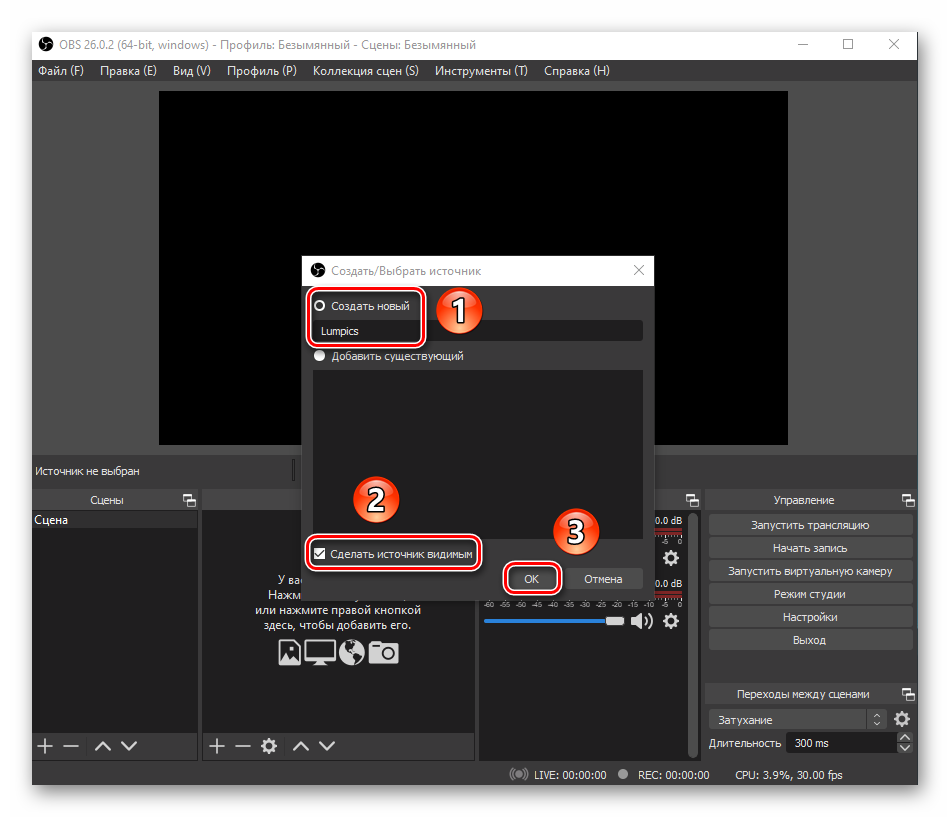Mute audio with the speaker icon
Viewport: 950px width, 817px height.
(641, 621)
